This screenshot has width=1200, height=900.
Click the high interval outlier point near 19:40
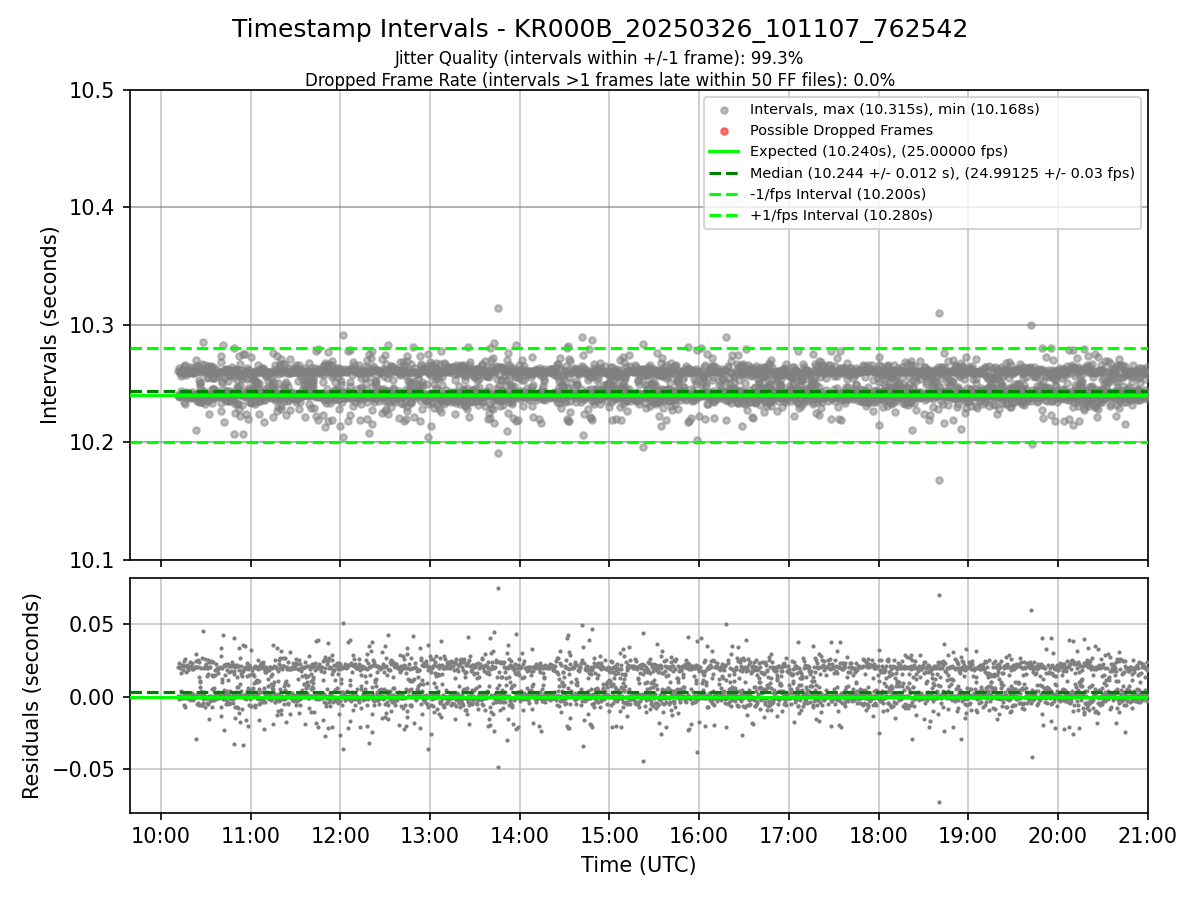click(1031, 325)
